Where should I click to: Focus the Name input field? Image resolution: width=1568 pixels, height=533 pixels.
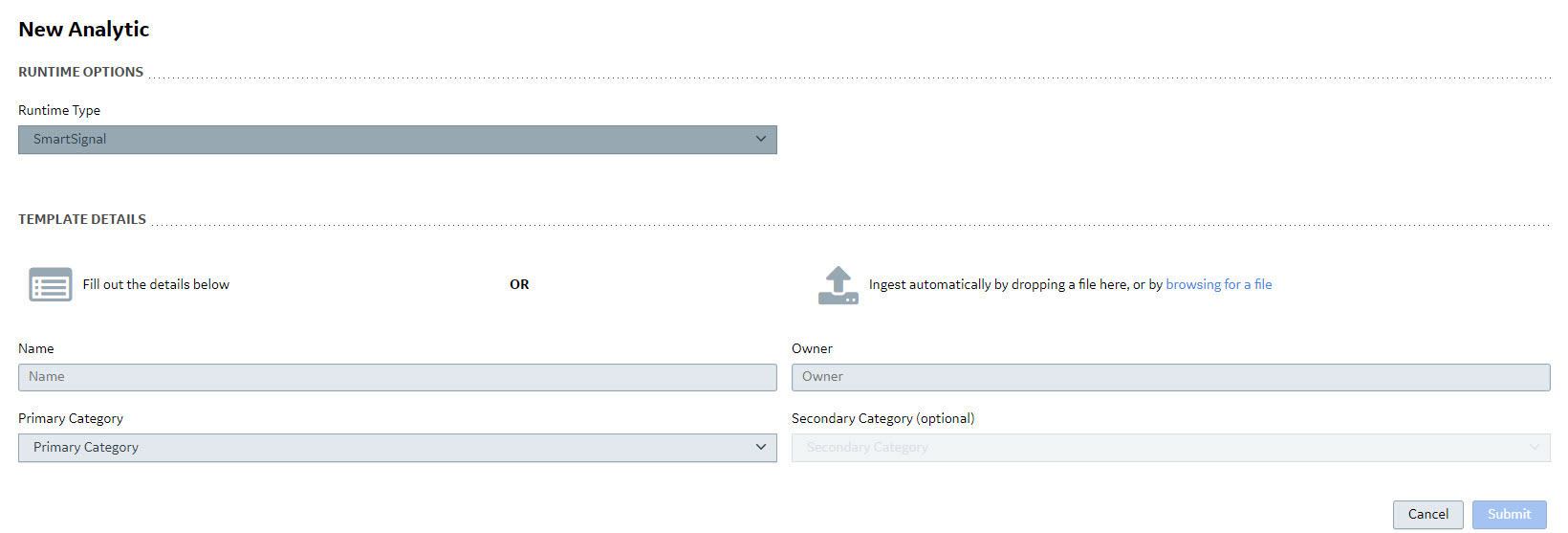[x=398, y=377]
